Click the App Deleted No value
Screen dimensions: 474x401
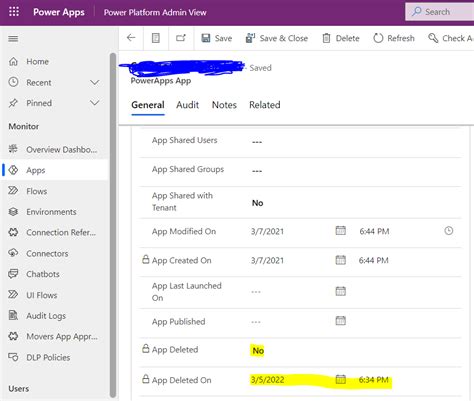pos(258,351)
